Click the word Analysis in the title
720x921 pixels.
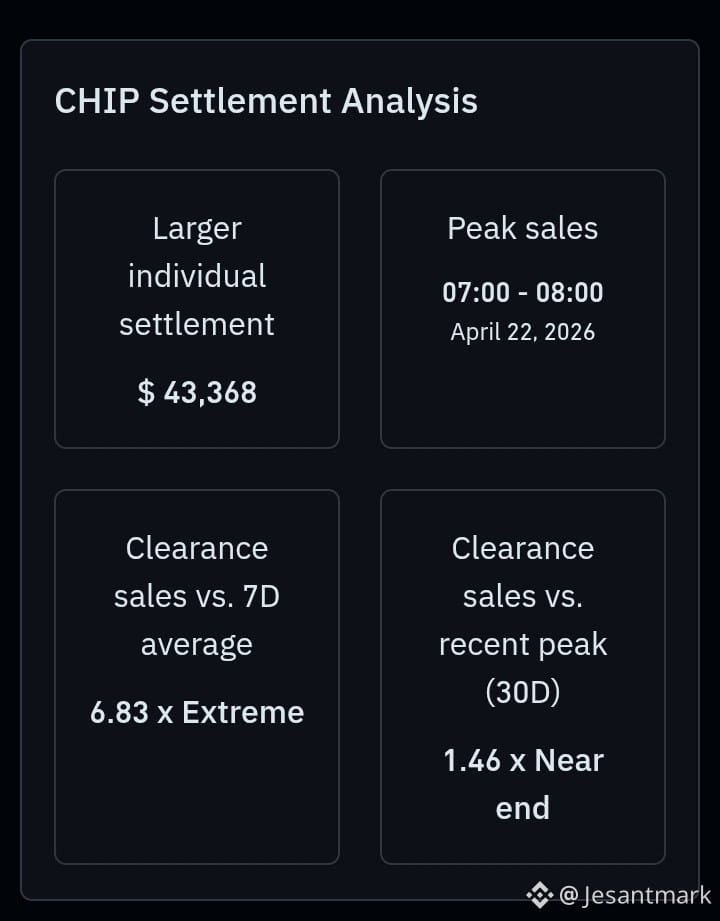(x=409, y=101)
